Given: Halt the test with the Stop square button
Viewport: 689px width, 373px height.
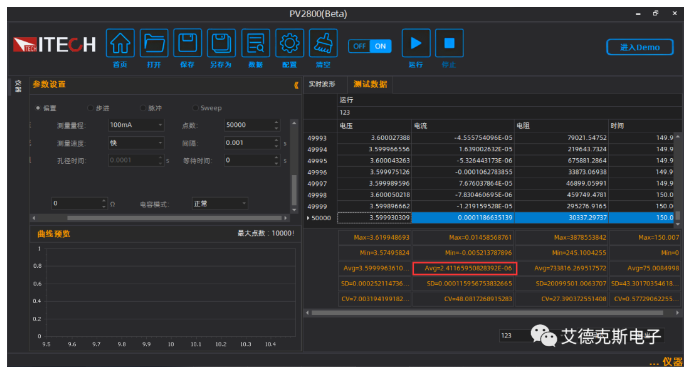Looking at the screenshot, I should 449,43.
